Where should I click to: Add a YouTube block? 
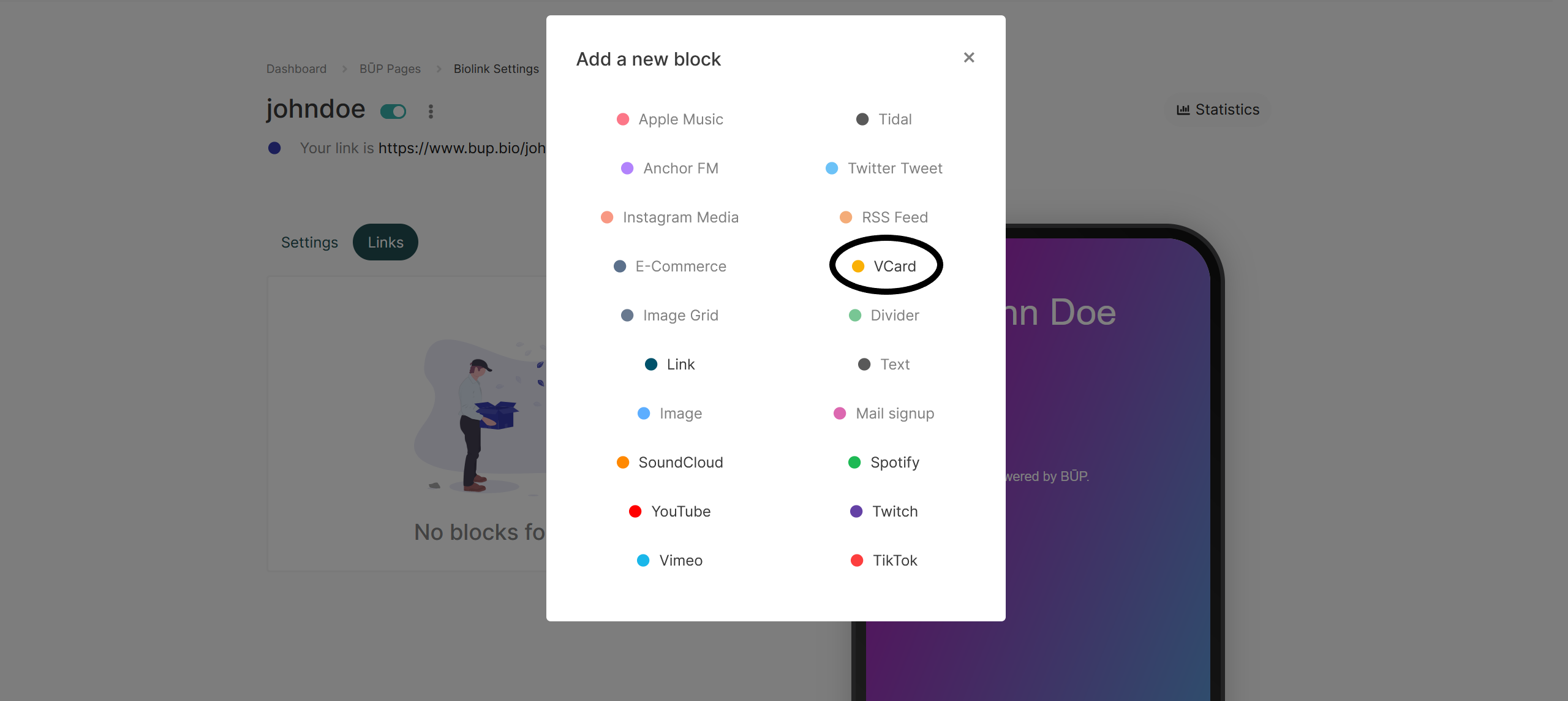click(x=669, y=511)
